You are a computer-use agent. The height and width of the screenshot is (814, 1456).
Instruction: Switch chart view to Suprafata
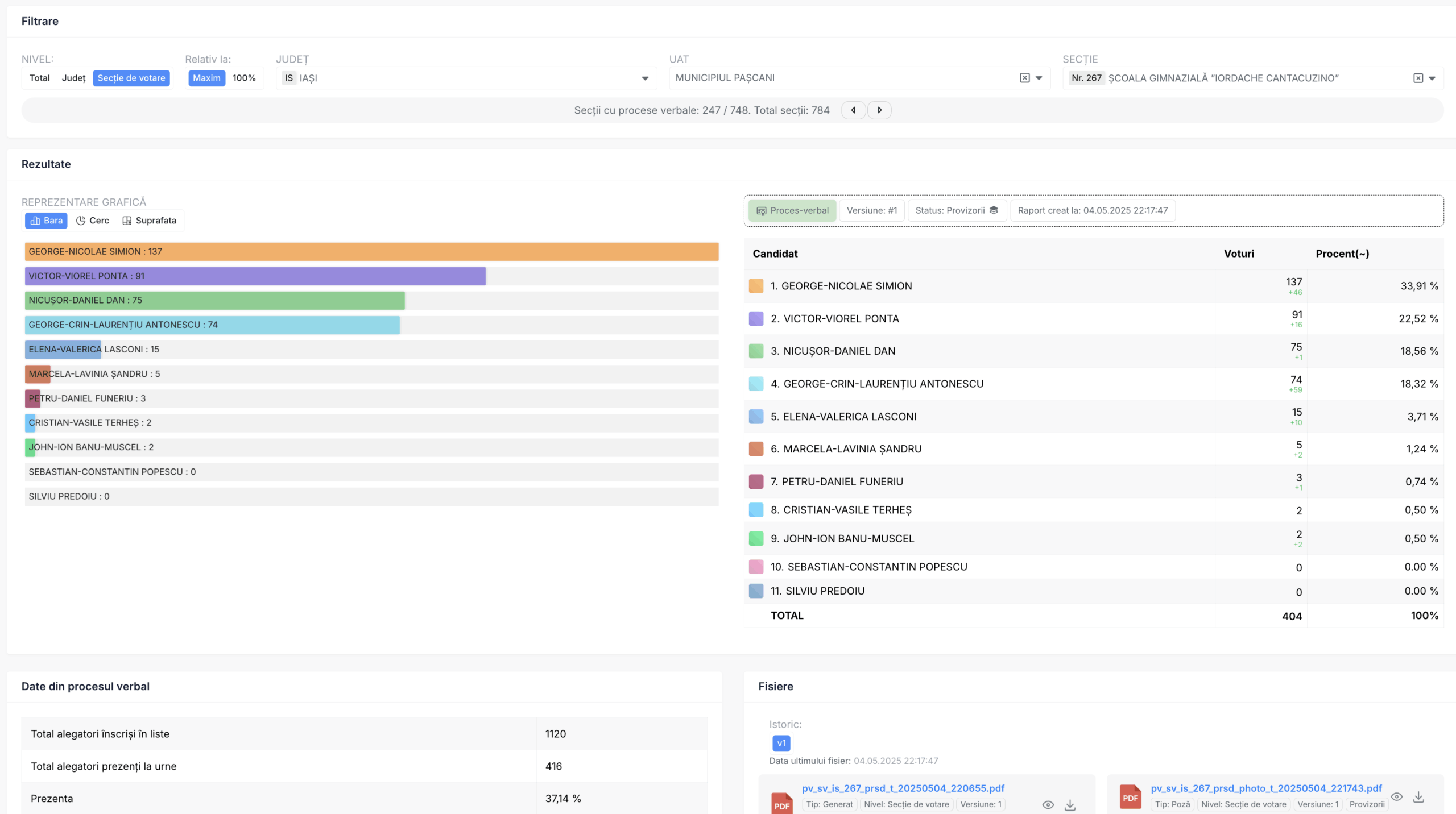[150, 221]
